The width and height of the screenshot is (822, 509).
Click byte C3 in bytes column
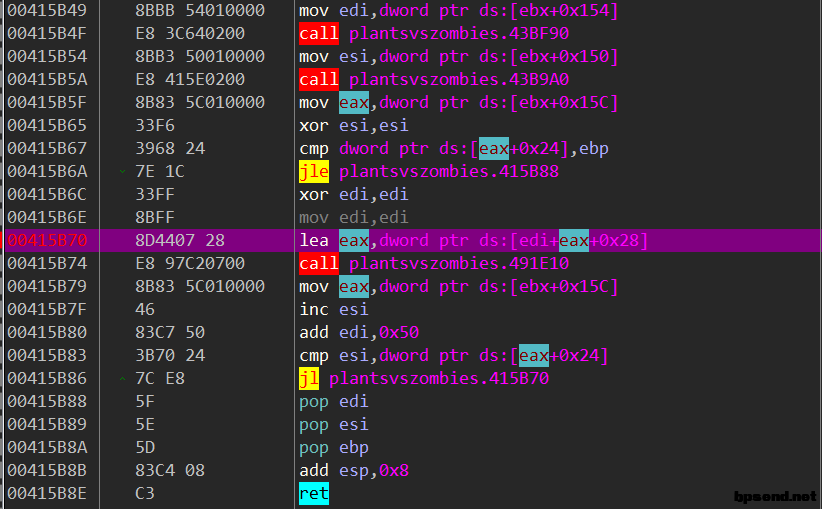tap(145, 494)
